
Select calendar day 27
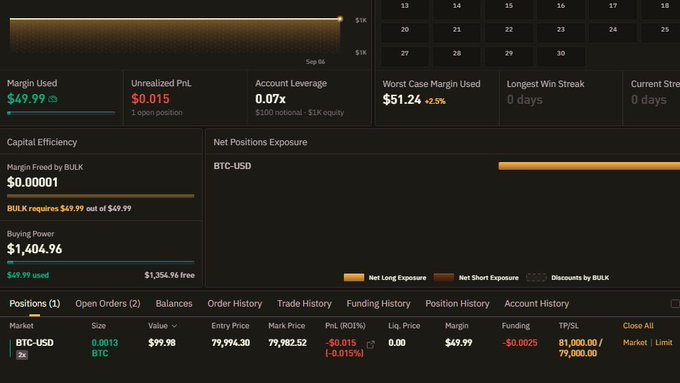(405, 56)
